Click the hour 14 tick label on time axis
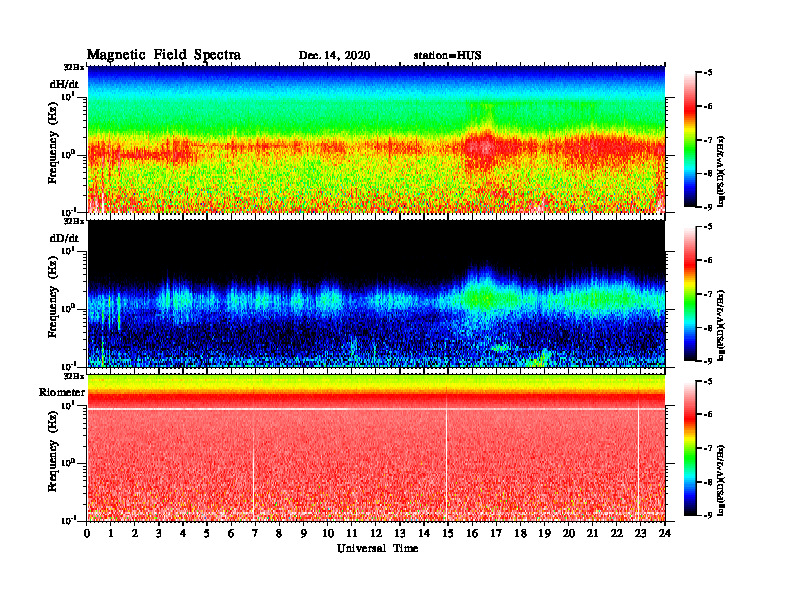 (x=424, y=533)
